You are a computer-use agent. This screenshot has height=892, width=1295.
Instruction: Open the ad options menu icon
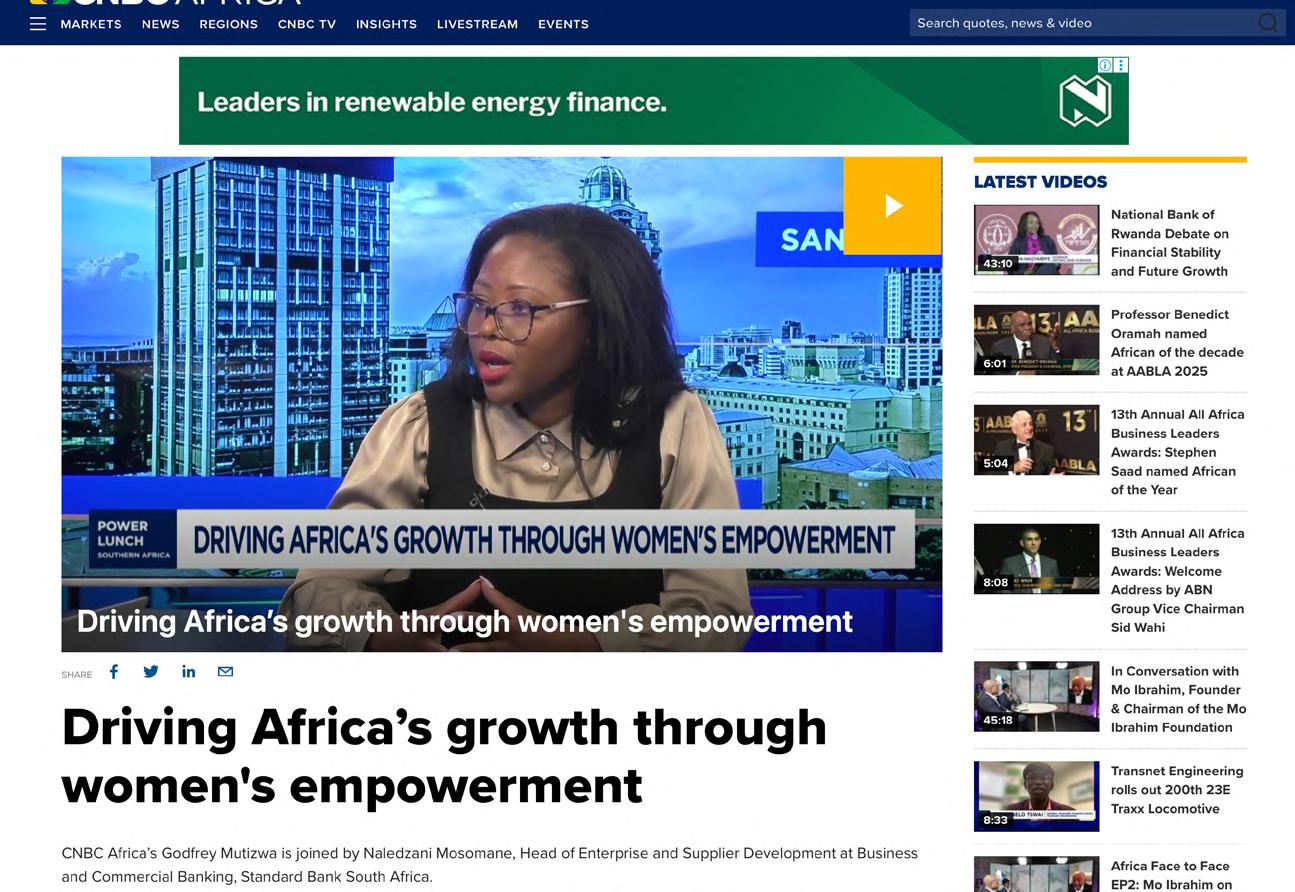click(x=1121, y=65)
